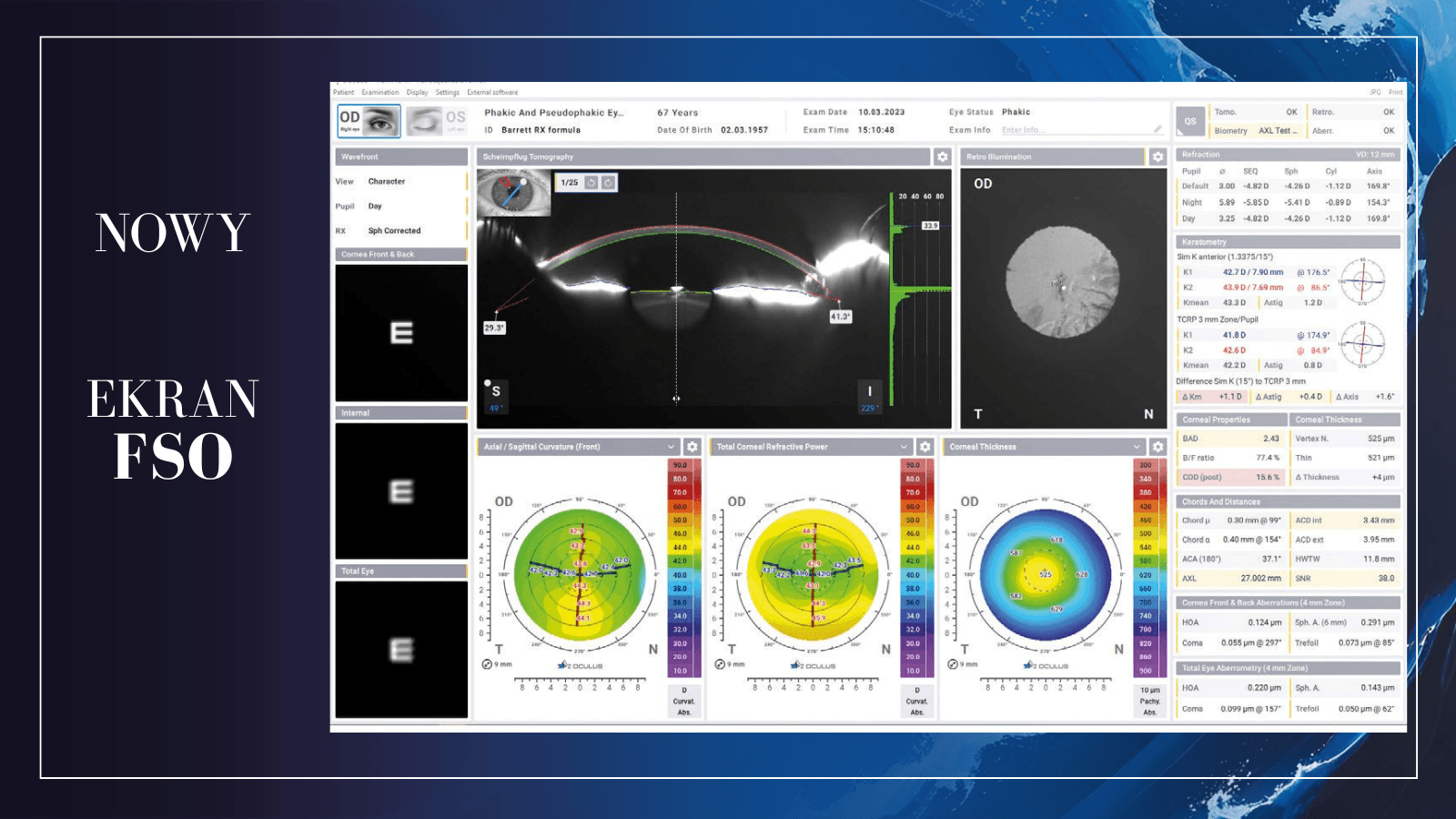Click the slice position handle at image bottom
The image size is (1456, 819).
pyautogui.click(x=676, y=399)
